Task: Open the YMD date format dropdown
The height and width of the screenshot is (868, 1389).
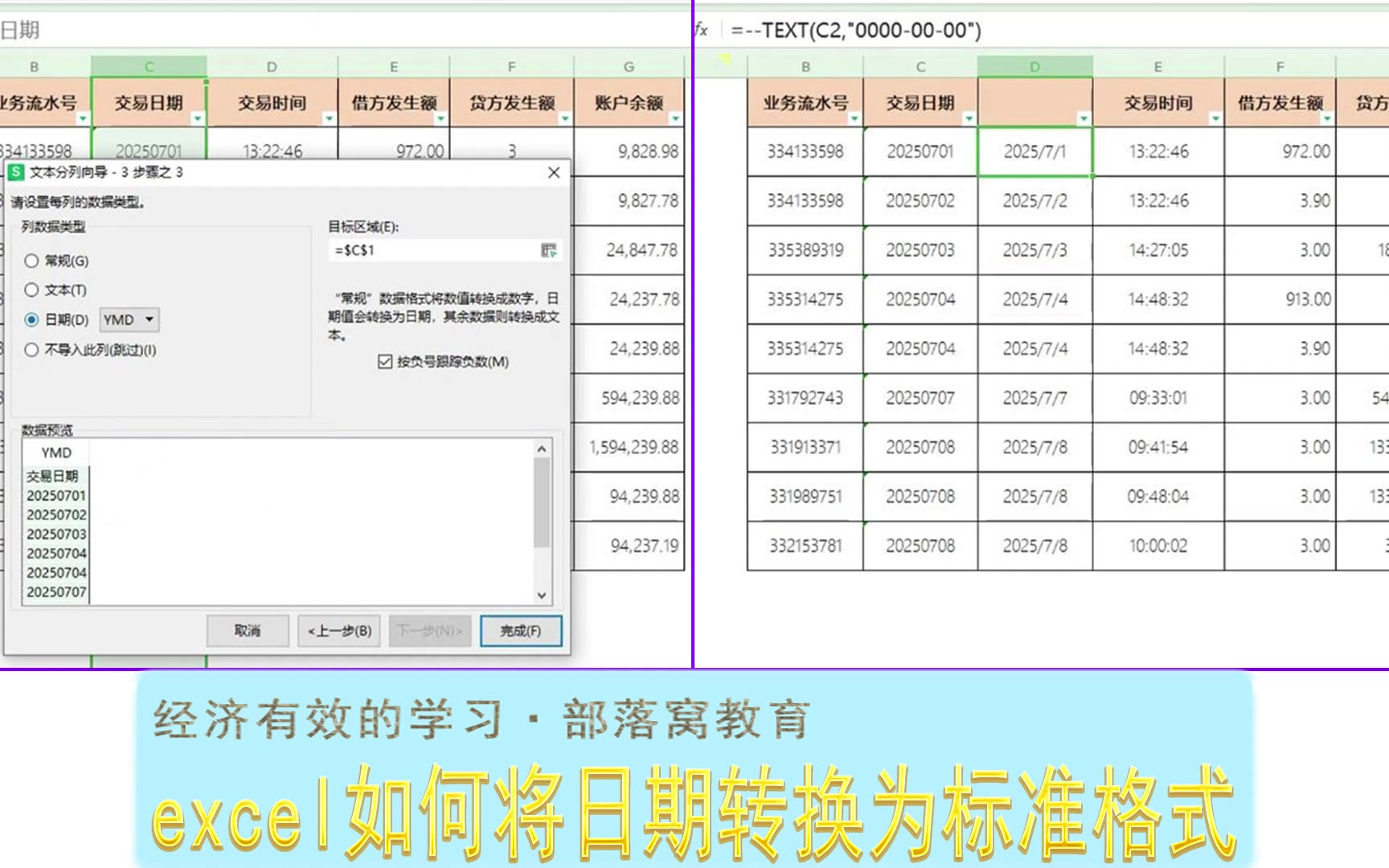Action: [x=129, y=320]
